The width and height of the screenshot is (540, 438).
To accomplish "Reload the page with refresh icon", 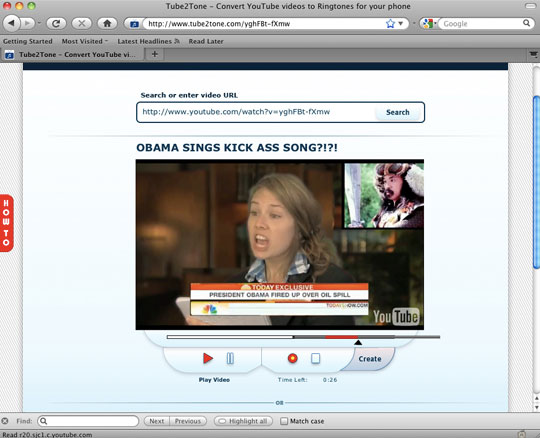I will (56, 23).
